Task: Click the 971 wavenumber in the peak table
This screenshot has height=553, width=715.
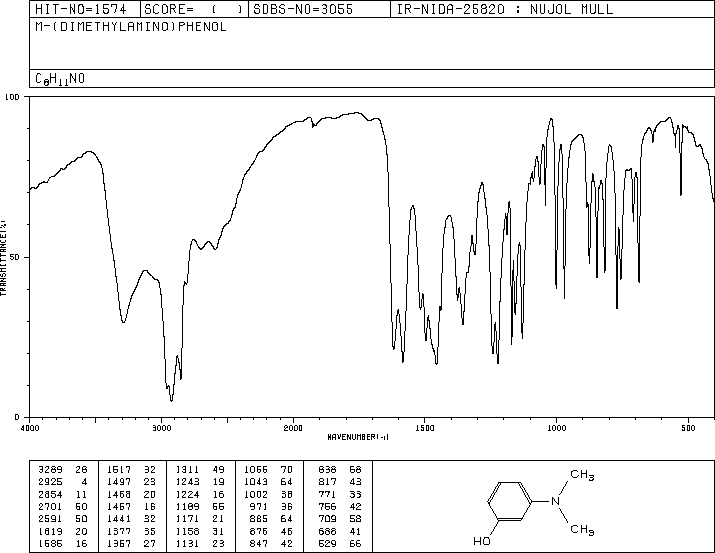Action: tap(259, 506)
